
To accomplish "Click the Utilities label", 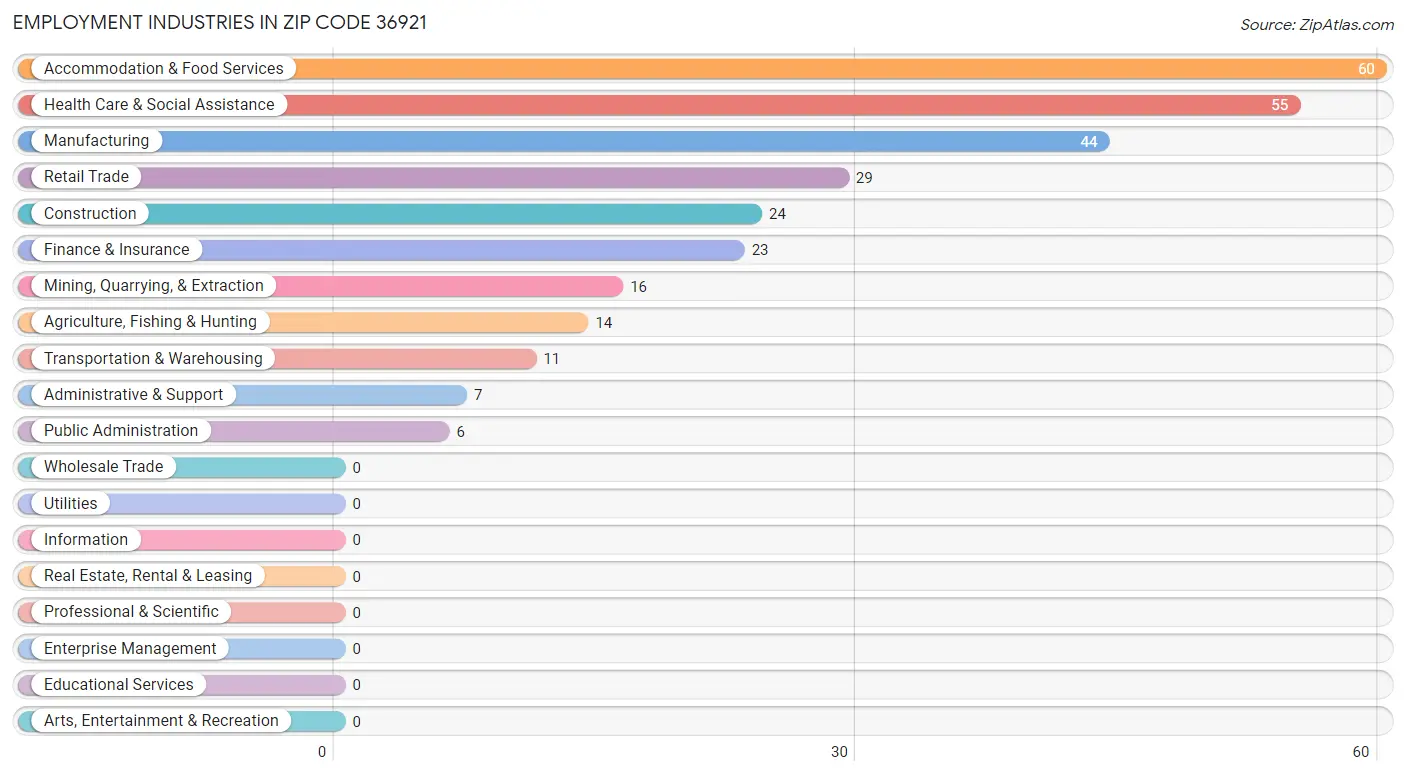I will tap(71, 503).
